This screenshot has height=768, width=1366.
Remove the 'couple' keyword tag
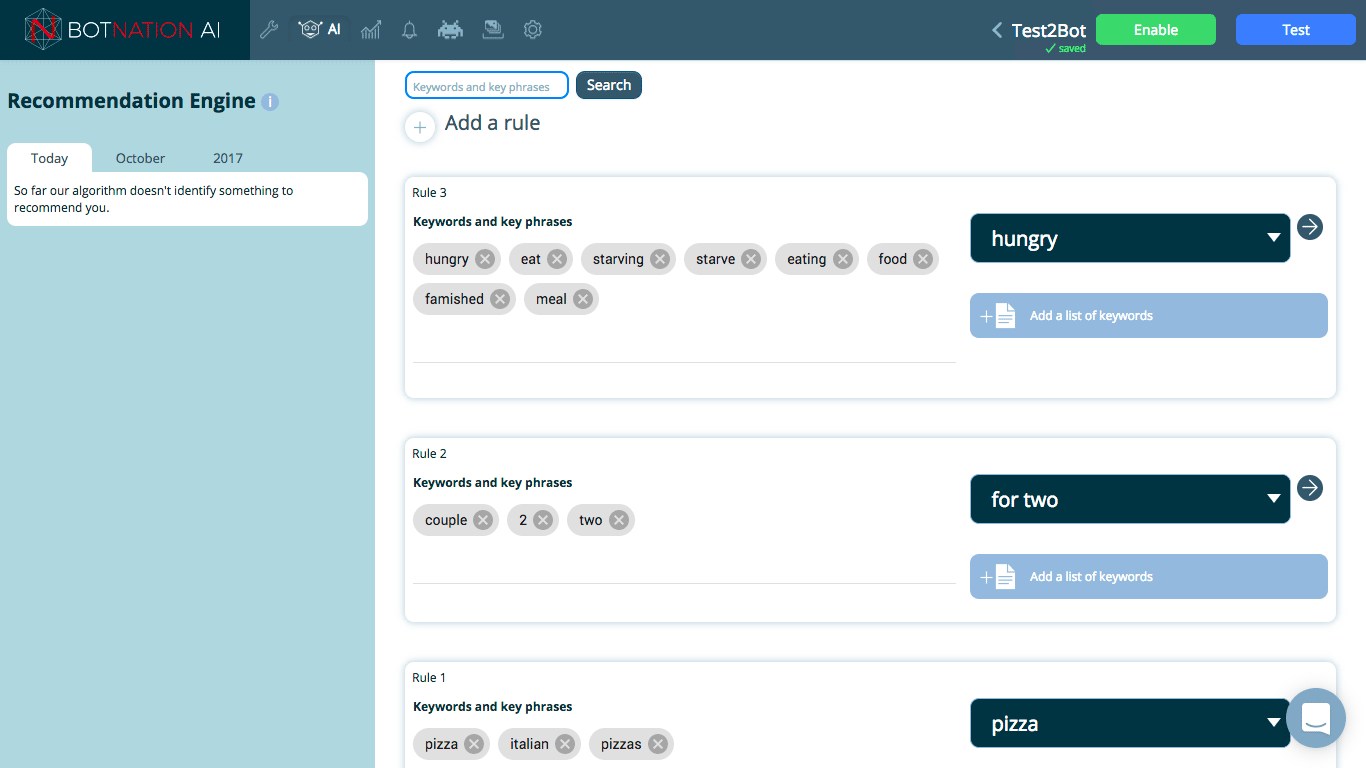[483, 520]
